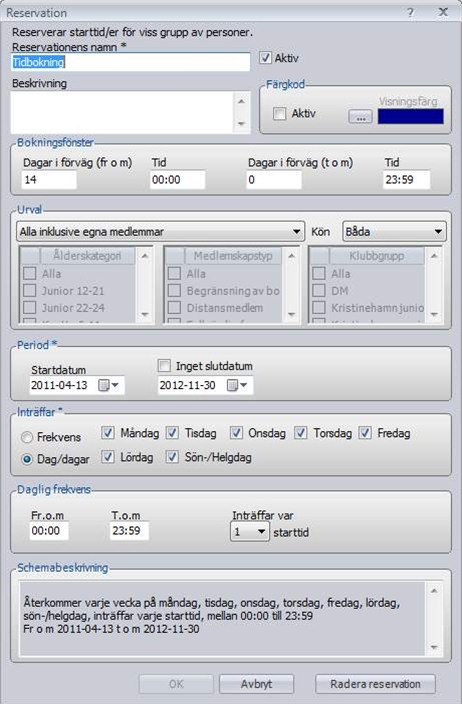462x704 pixels.
Task: Click the help question mark icon
Action: [x=410, y=13]
